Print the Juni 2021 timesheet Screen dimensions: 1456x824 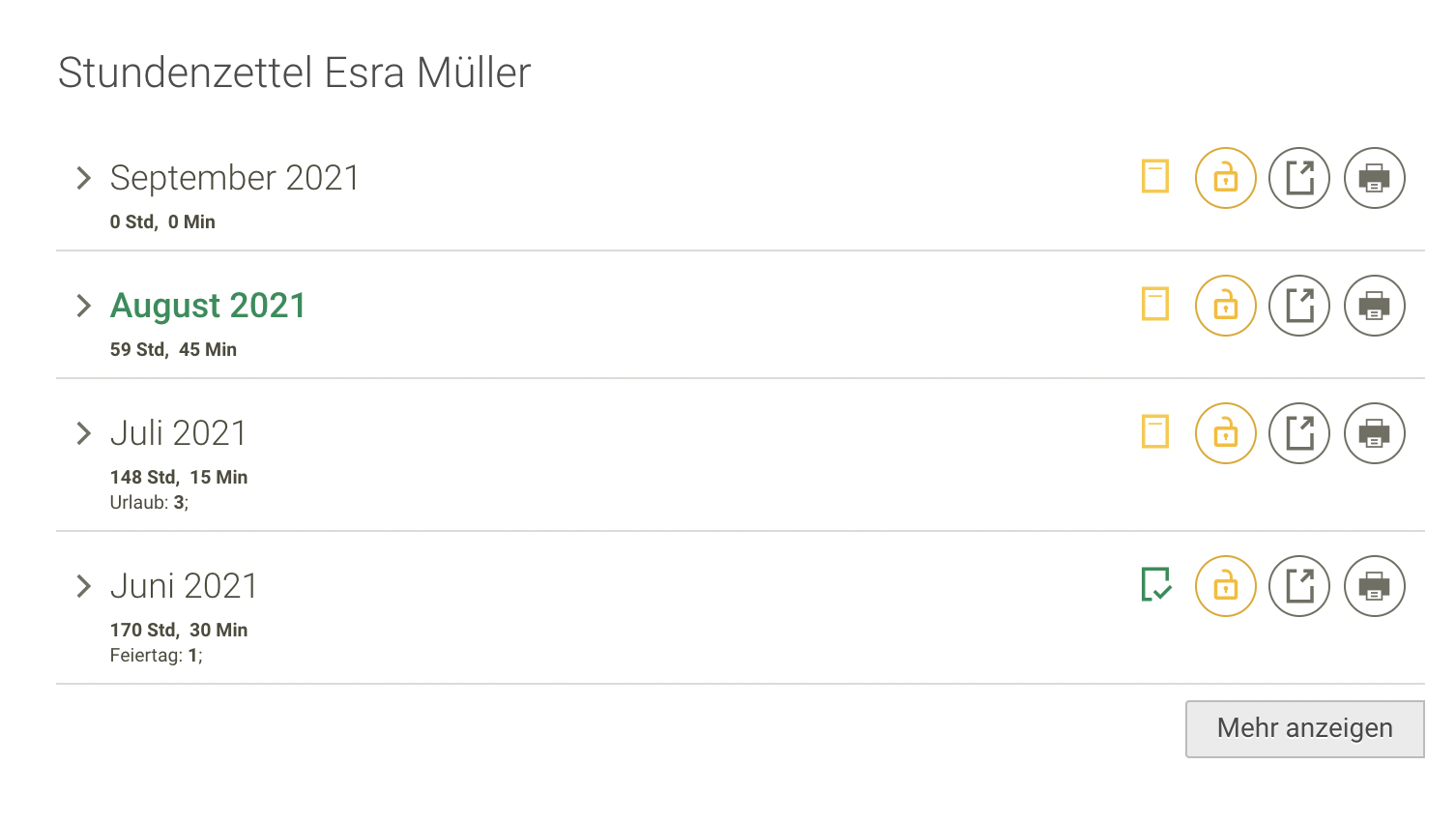pos(1374,585)
